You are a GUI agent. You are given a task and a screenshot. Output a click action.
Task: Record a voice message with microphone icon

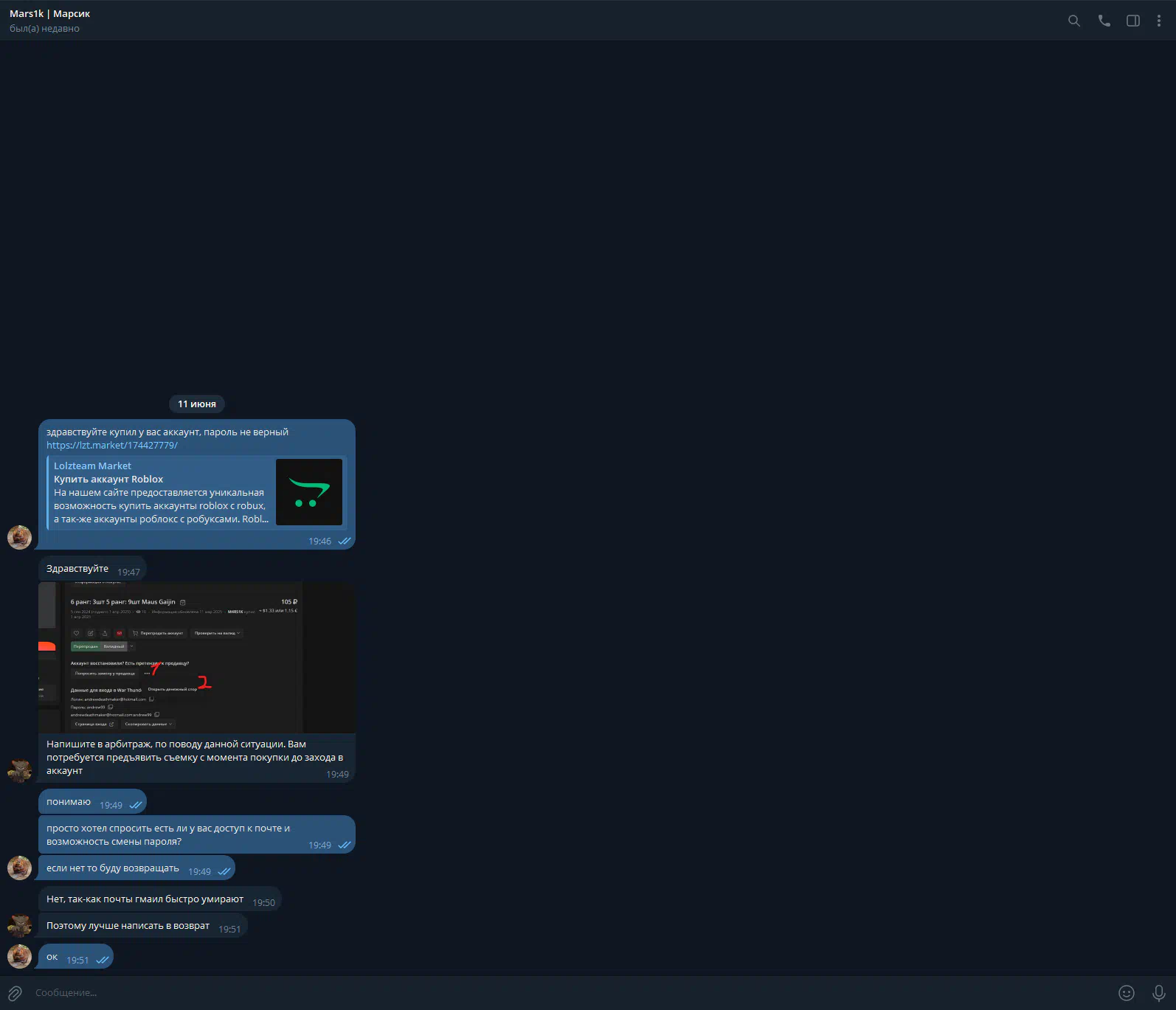point(1159,993)
